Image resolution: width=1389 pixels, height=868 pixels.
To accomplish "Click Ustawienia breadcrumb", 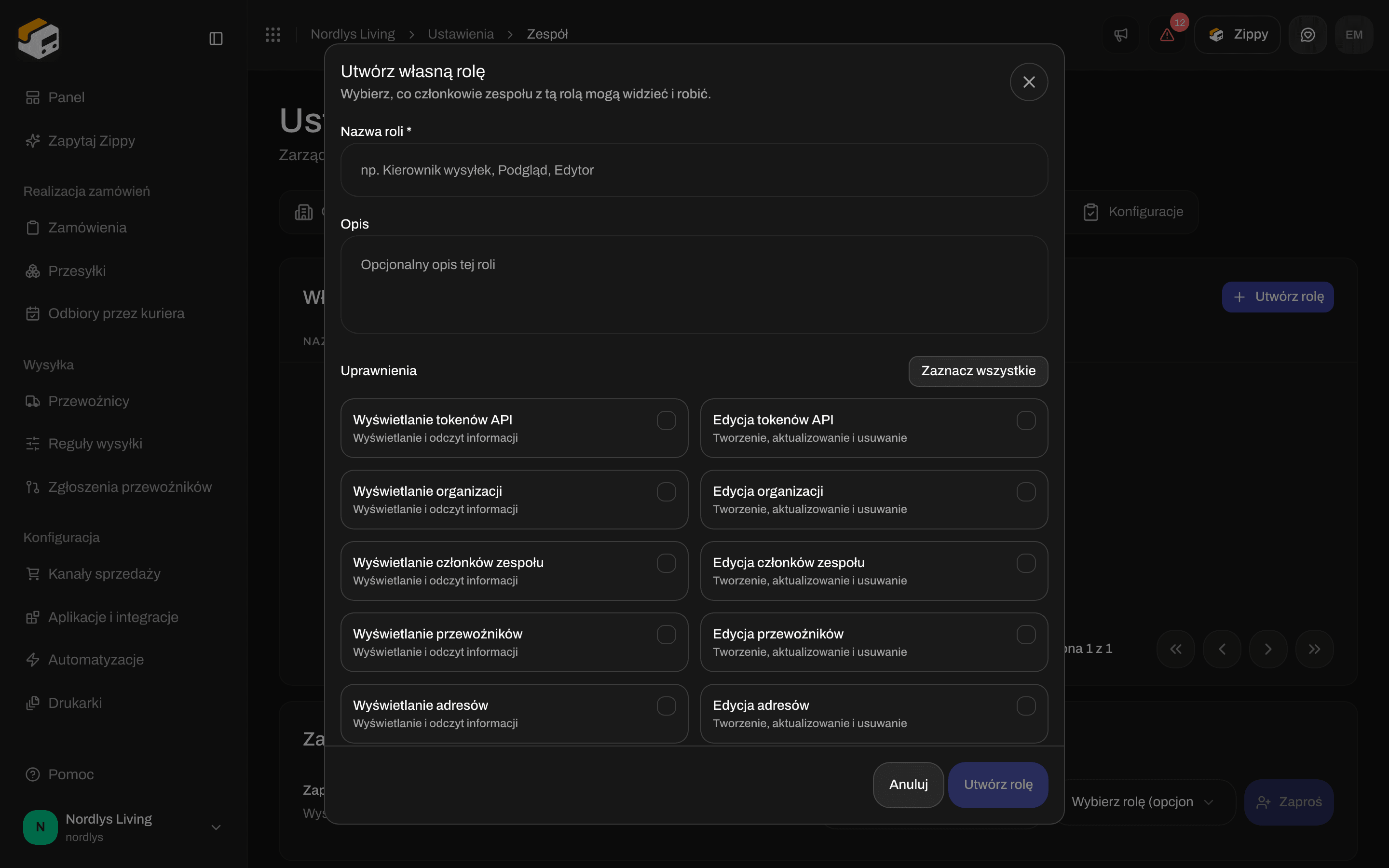I will [x=460, y=34].
